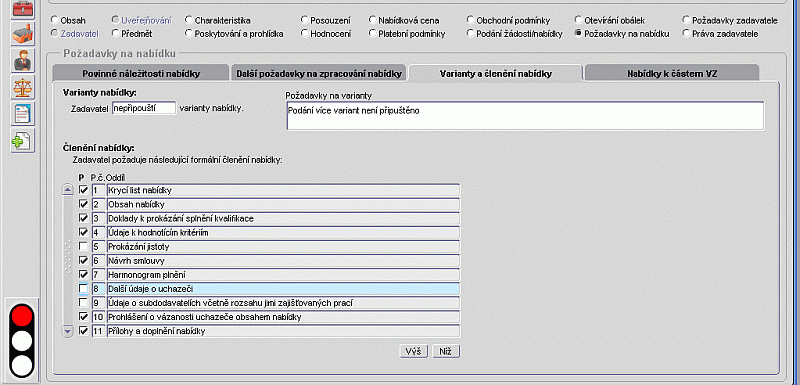Select the Požadavky zadavatele radio button
Screen dimensions: 800x385
click(x=686, y=21)
